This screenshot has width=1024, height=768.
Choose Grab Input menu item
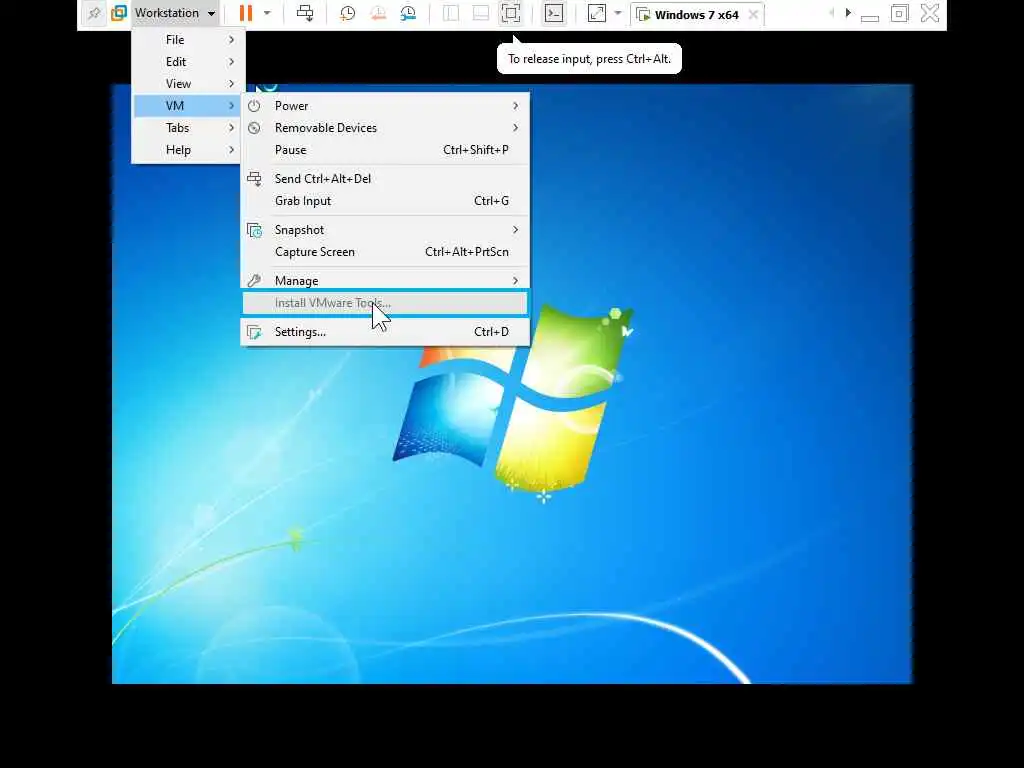[x=385, y=201]
